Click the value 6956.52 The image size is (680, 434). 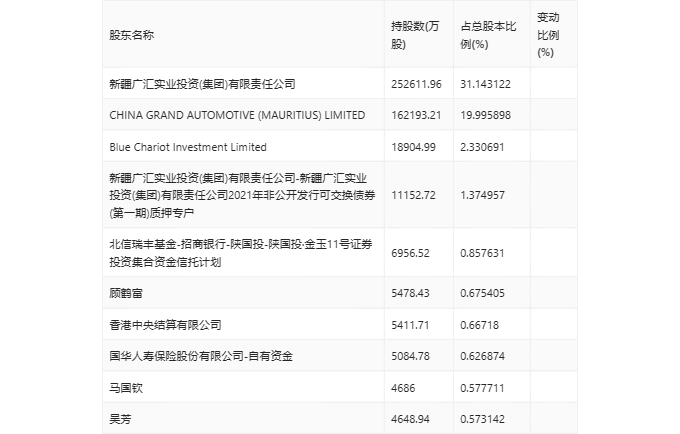pos(410,253)
